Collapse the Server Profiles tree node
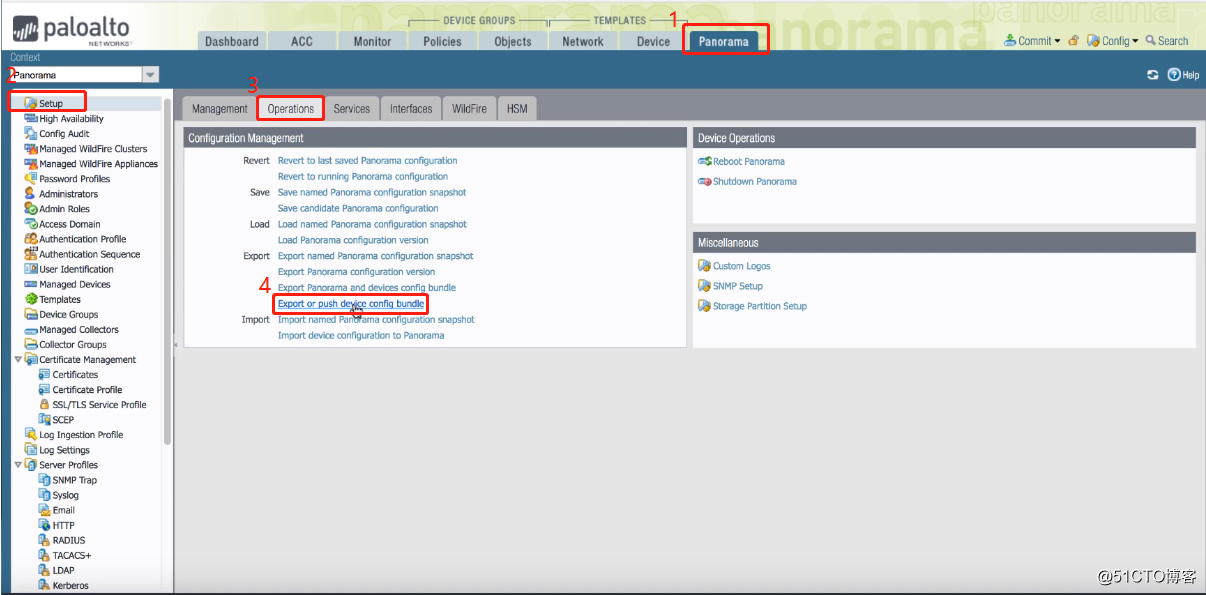1206x595 pixels. tap(18, 465)
